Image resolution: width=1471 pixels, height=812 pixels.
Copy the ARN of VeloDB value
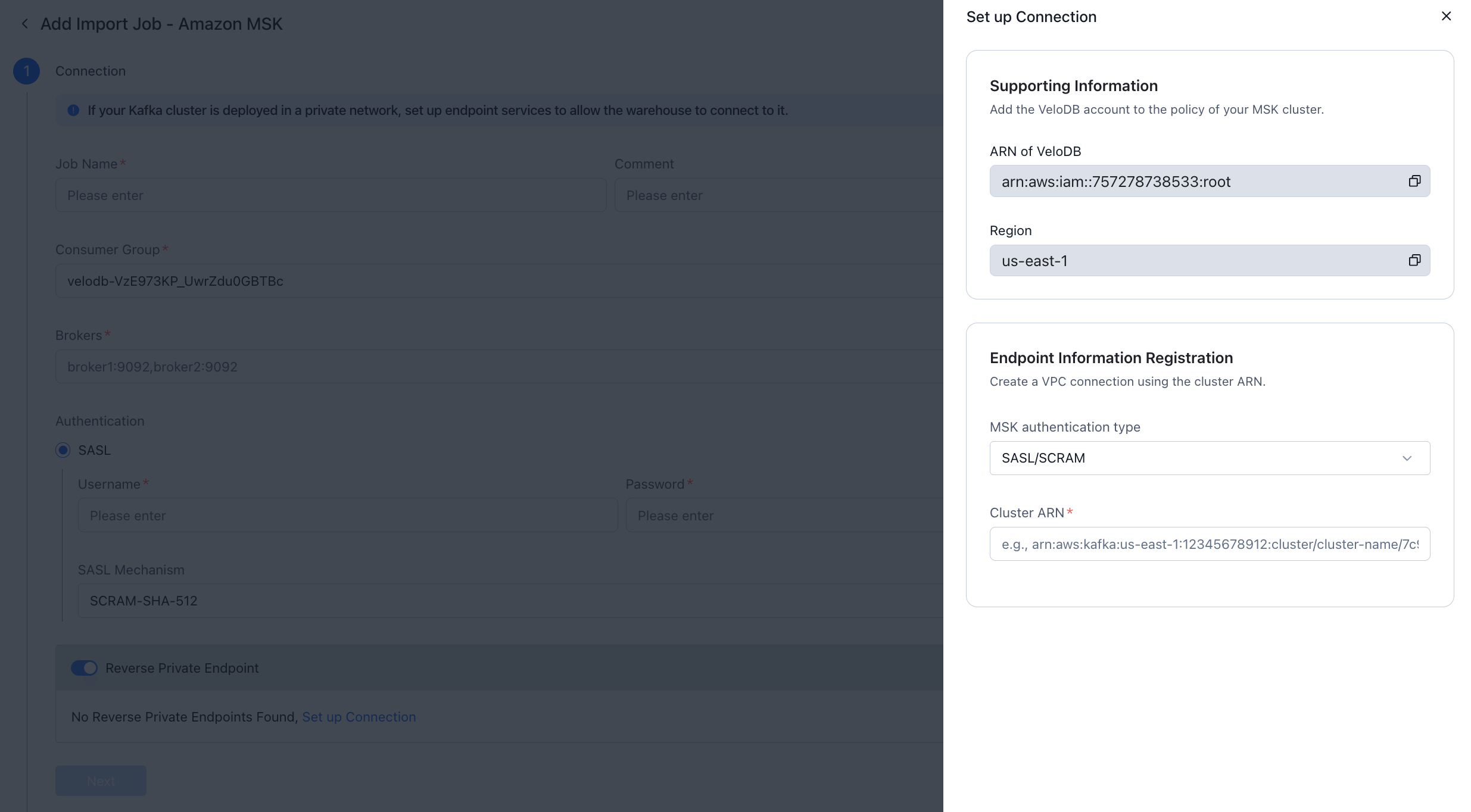(x=1414, y=181)
